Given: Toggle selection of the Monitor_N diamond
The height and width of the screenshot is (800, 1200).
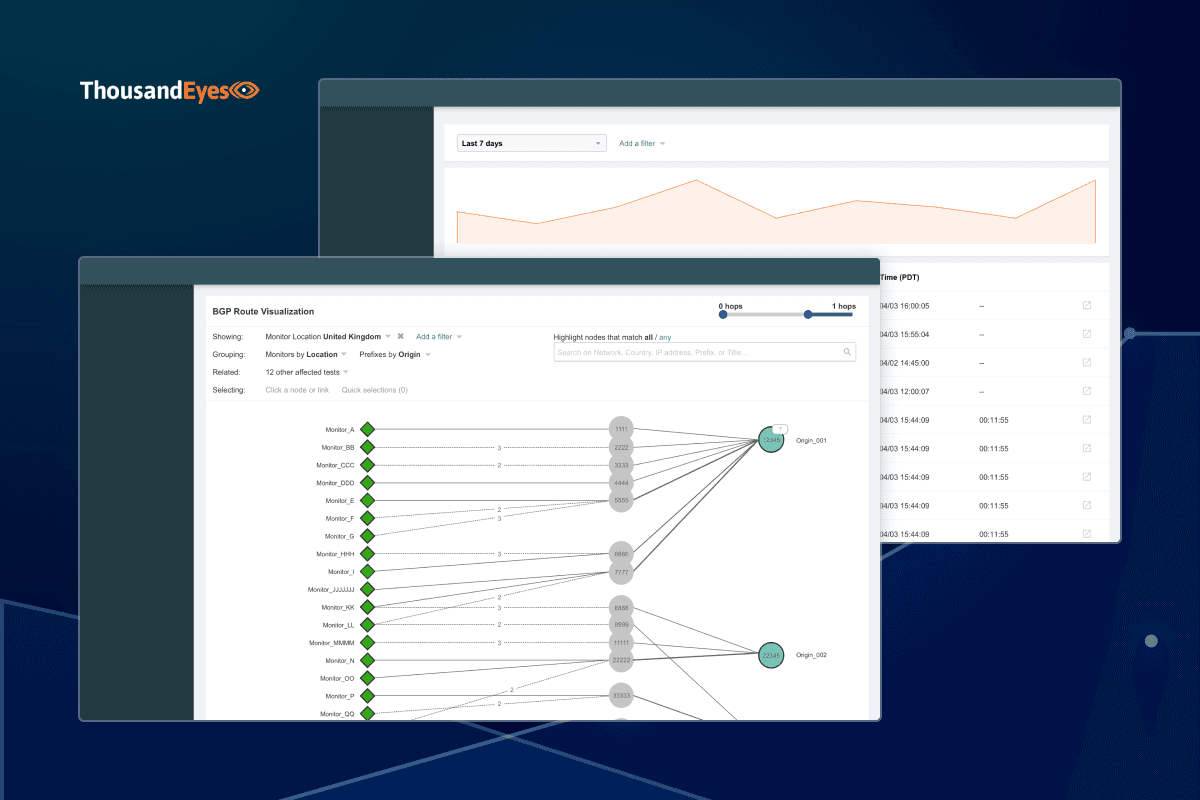Looking at the screenshot, I should [x=367, y=660].
